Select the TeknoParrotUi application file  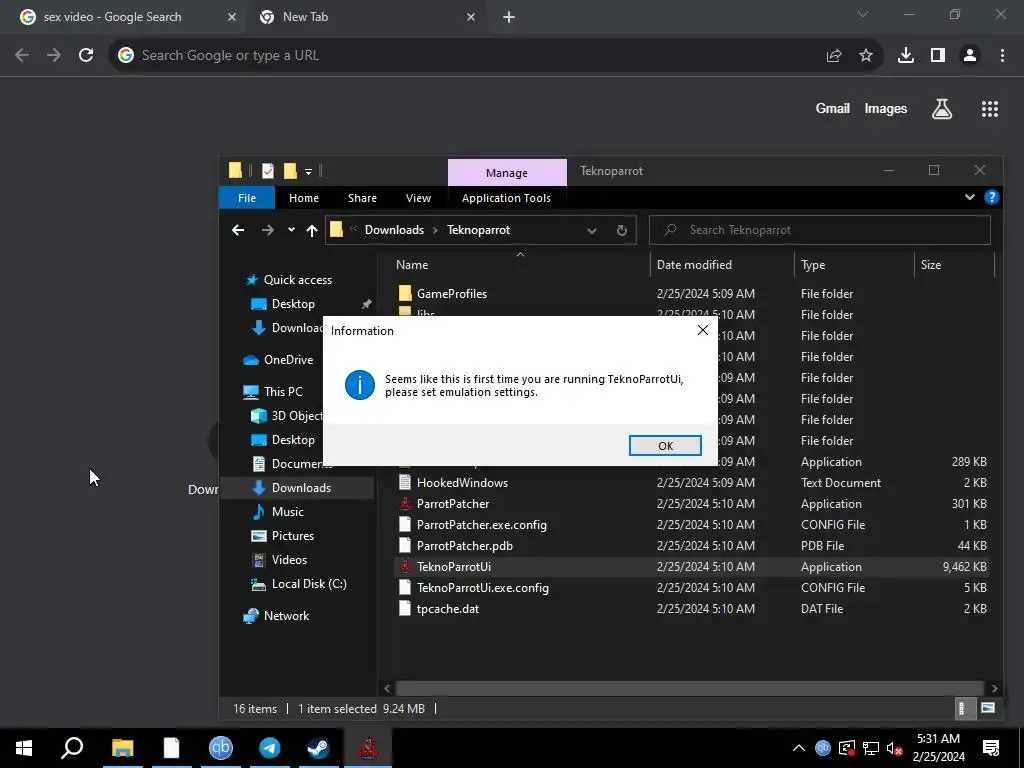454,567
